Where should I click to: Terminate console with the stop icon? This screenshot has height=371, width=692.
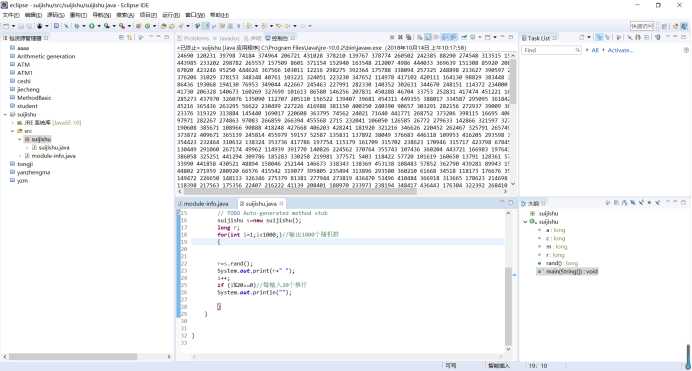click(x=392, y=37)
